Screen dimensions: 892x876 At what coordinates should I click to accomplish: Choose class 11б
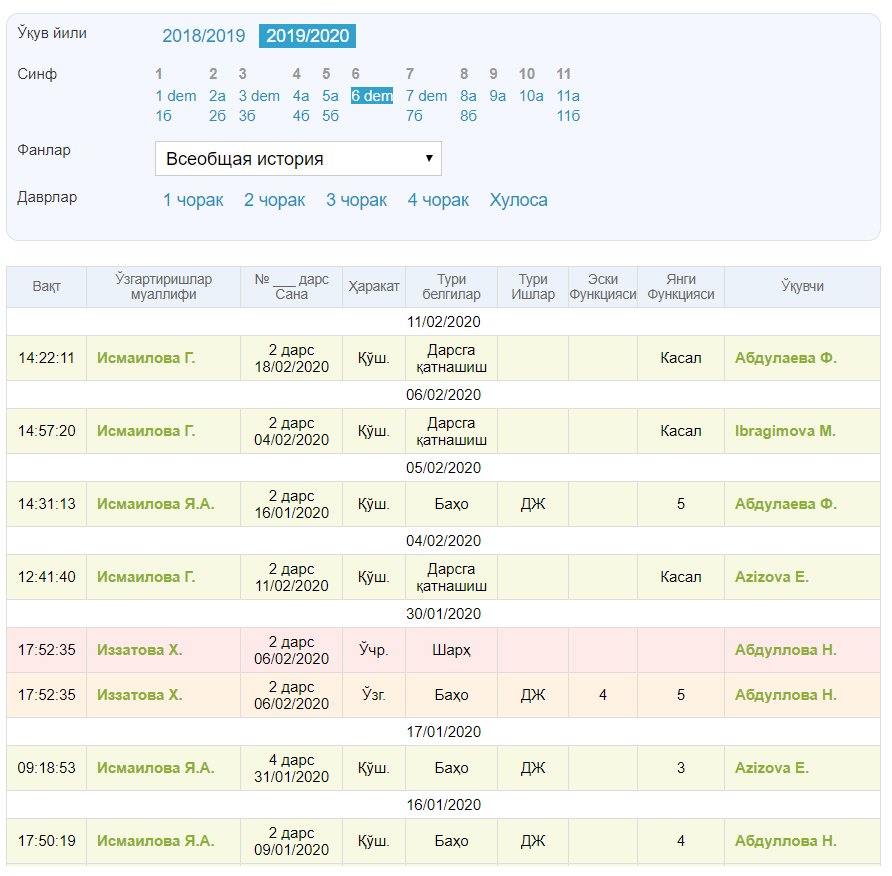568,115
